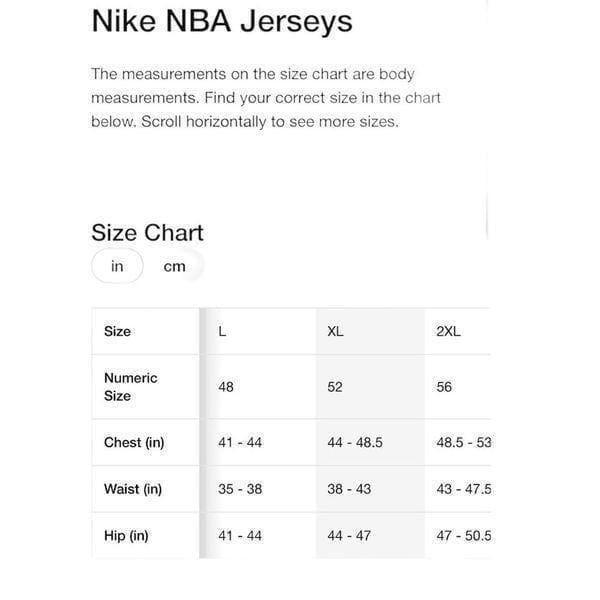The image size is (600, 600).
Task: Select the 2XL size column header
Action: (x=448, y=331)
